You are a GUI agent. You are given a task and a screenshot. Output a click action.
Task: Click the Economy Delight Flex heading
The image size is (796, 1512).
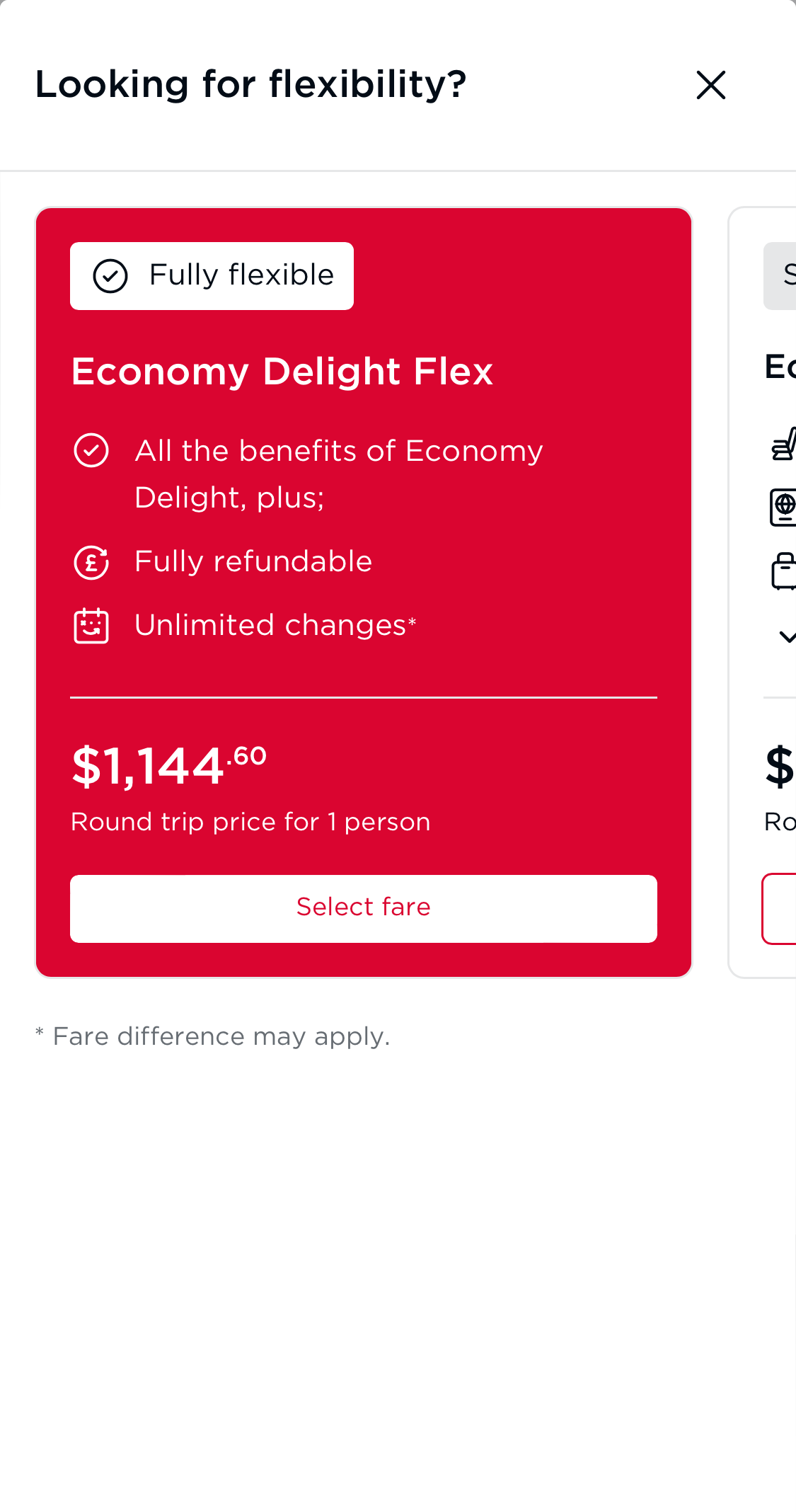pos(282,372)
